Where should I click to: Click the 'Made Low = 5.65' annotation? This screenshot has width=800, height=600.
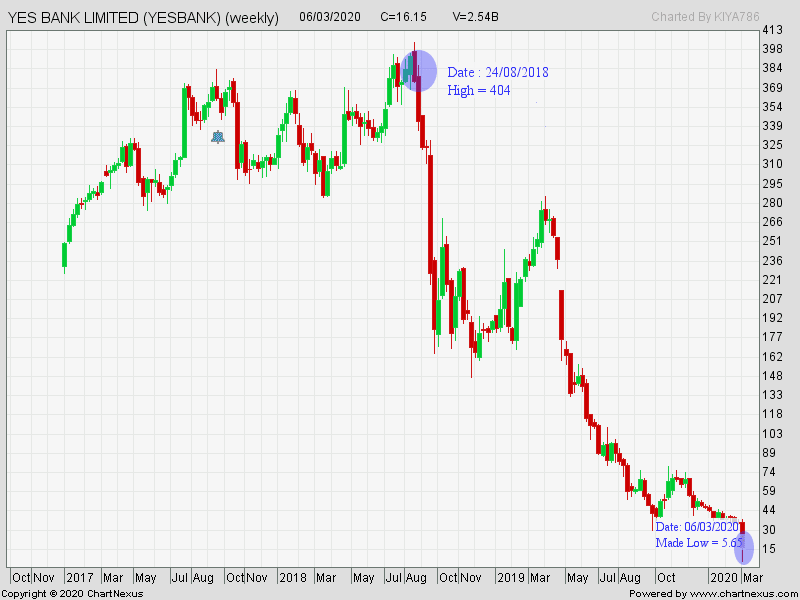tap(698, 542)
